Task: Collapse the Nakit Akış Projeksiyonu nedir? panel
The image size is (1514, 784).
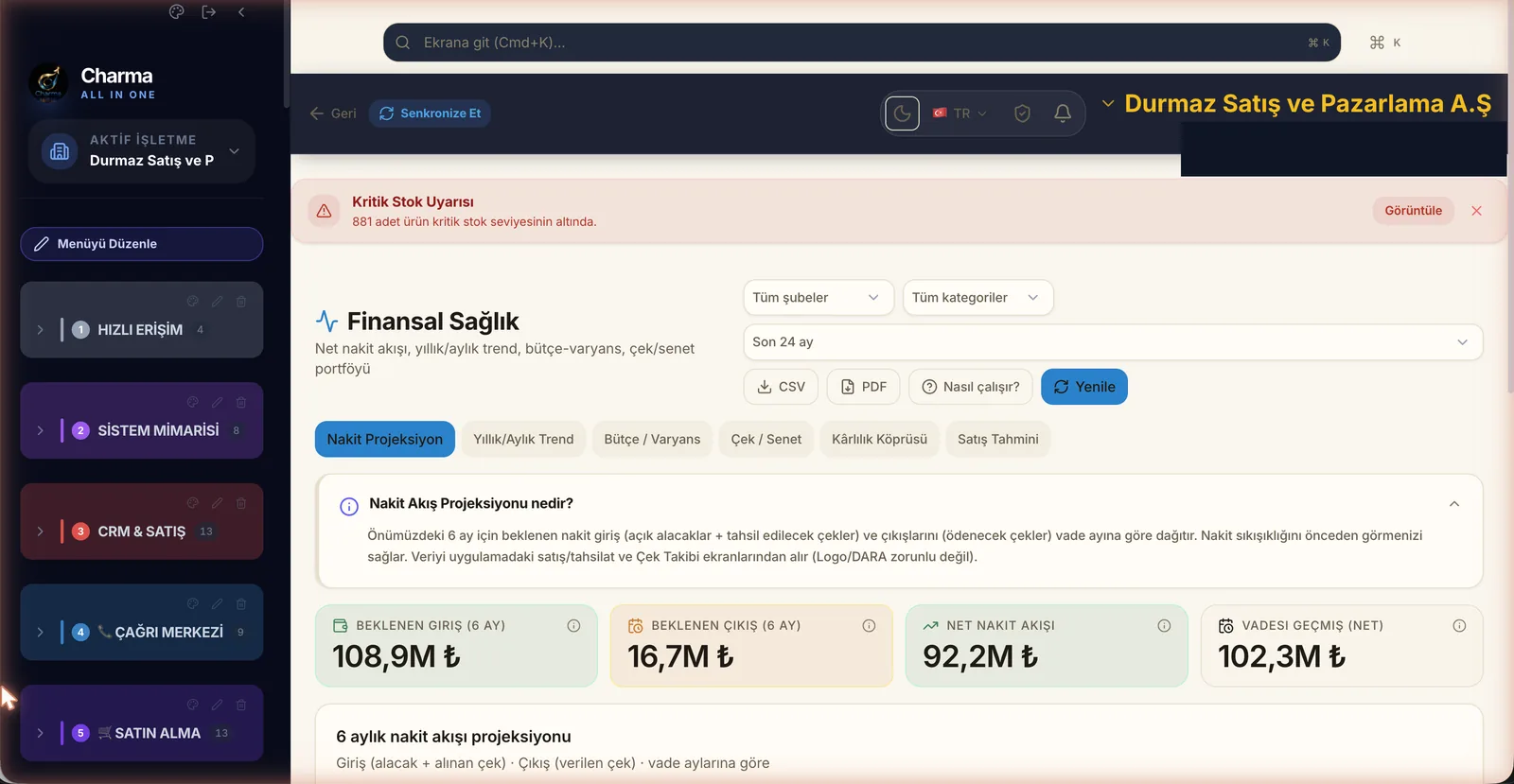Action: pyautogui.click(x=1453, y=504)
